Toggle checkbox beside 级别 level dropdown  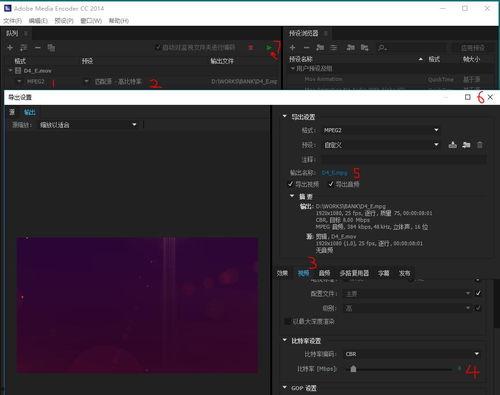(478, 308)
